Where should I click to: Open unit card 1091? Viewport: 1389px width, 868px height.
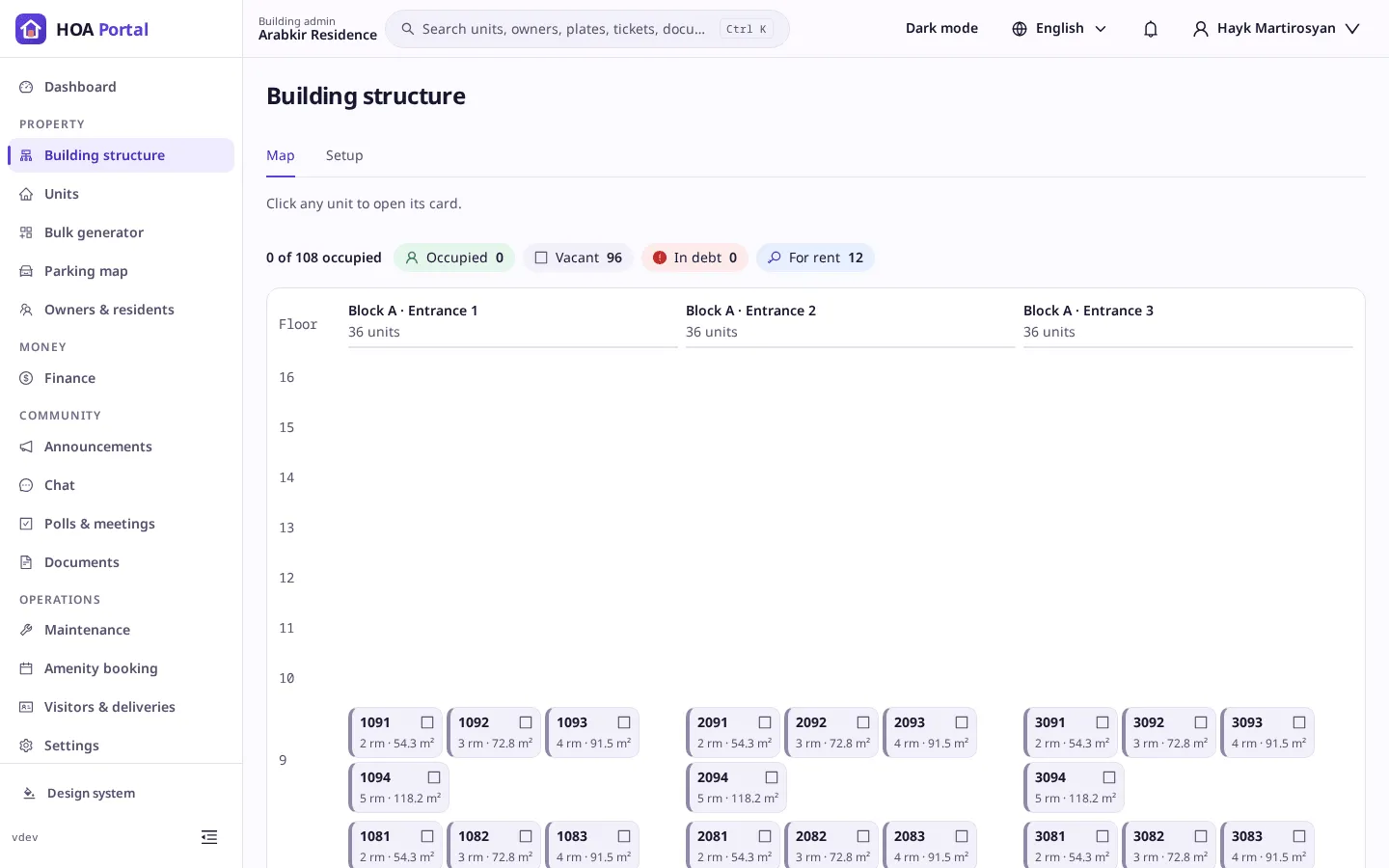click(x=395, y=733)
